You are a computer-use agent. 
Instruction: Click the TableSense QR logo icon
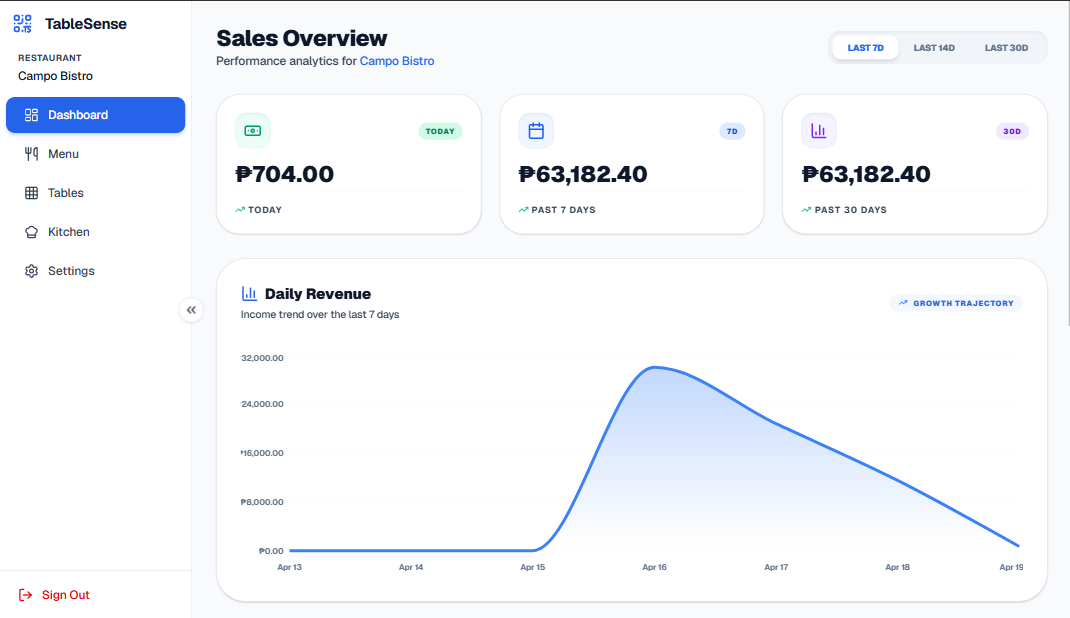click(23, 24)
